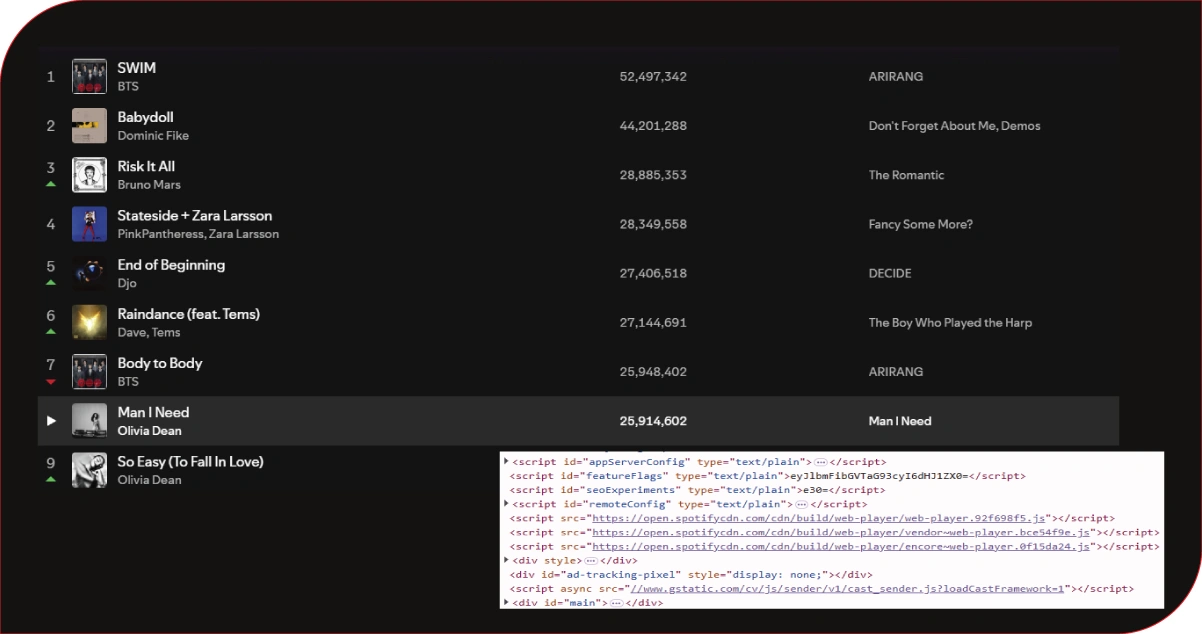This screenshot has width=1202, height=634.
Task: Click the song title "Risk It All"
Action: pos(146,166)
